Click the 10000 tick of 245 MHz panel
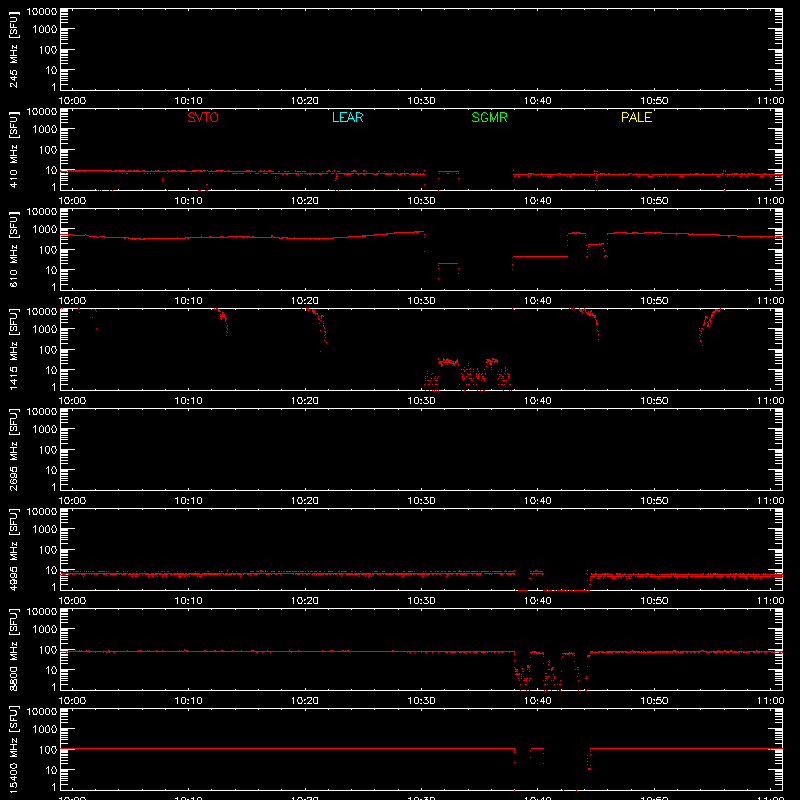Screen dimensions: 800x800 (42, 12)
